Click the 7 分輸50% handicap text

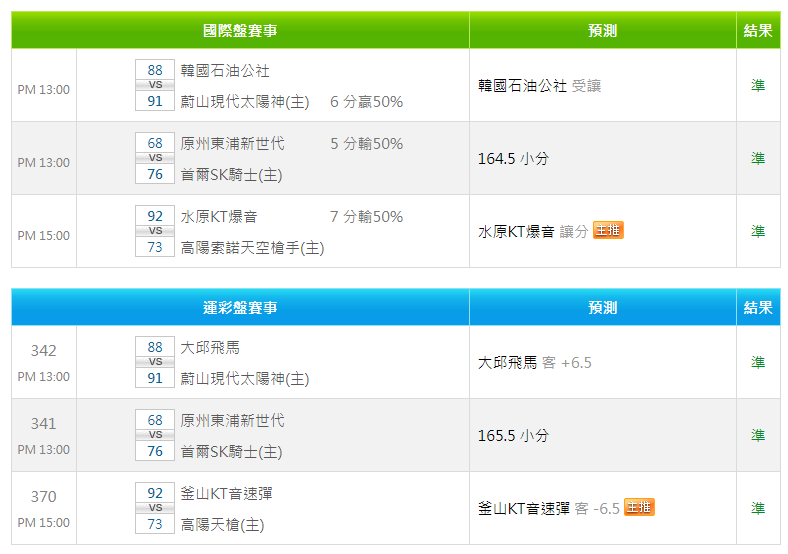click(366, 217)
